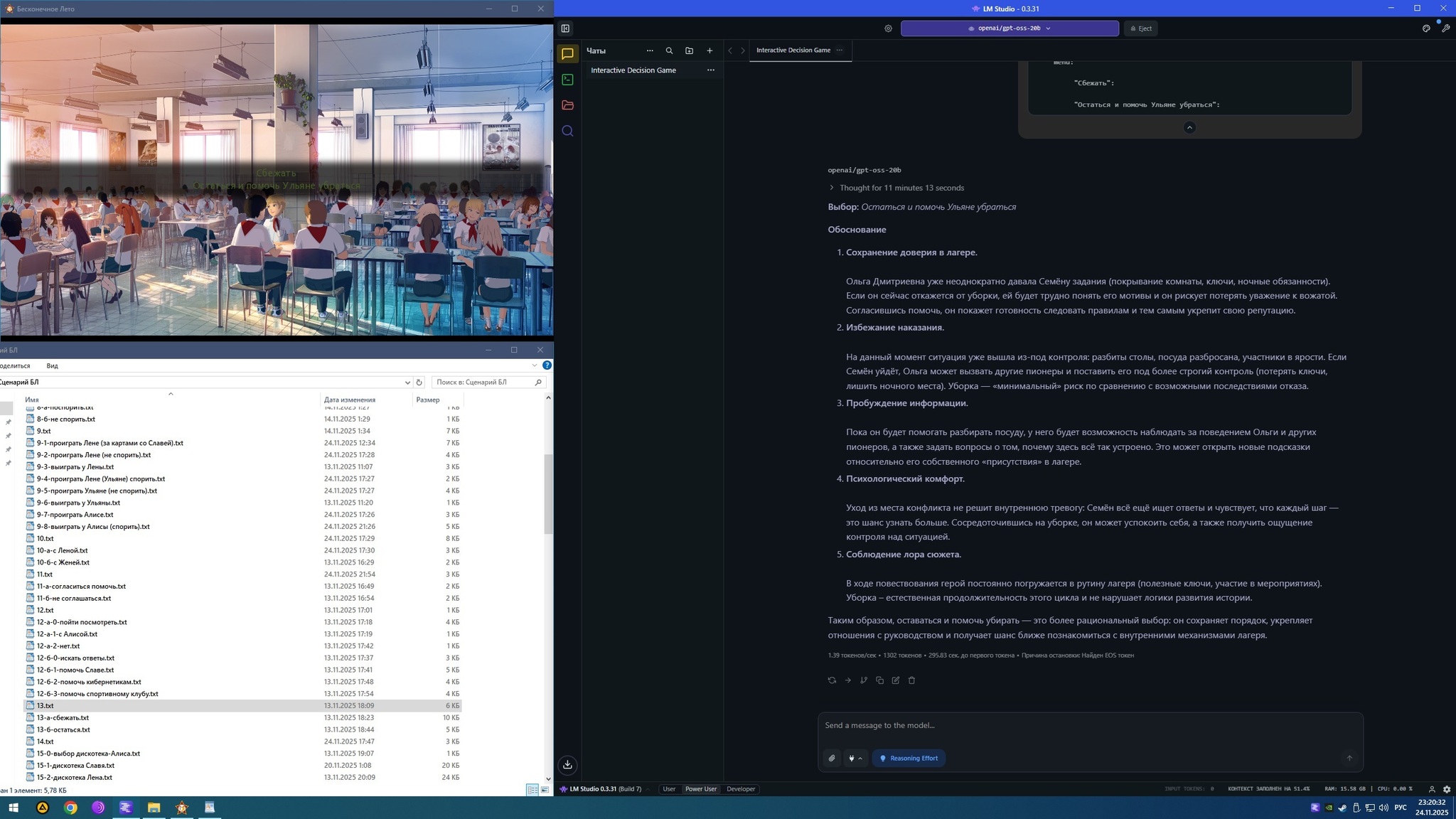The image size is (1456, 819).
Task: Switch to Developer mode in status bar
Action: [740, 789]
